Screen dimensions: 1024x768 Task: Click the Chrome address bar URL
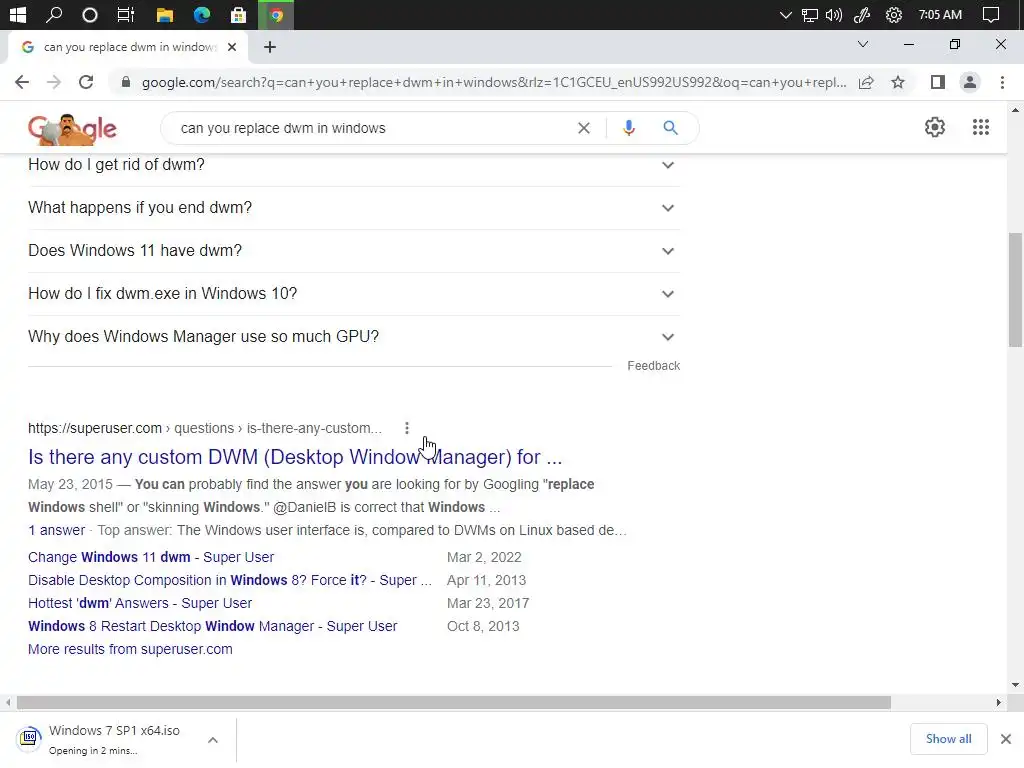[494, 82]
